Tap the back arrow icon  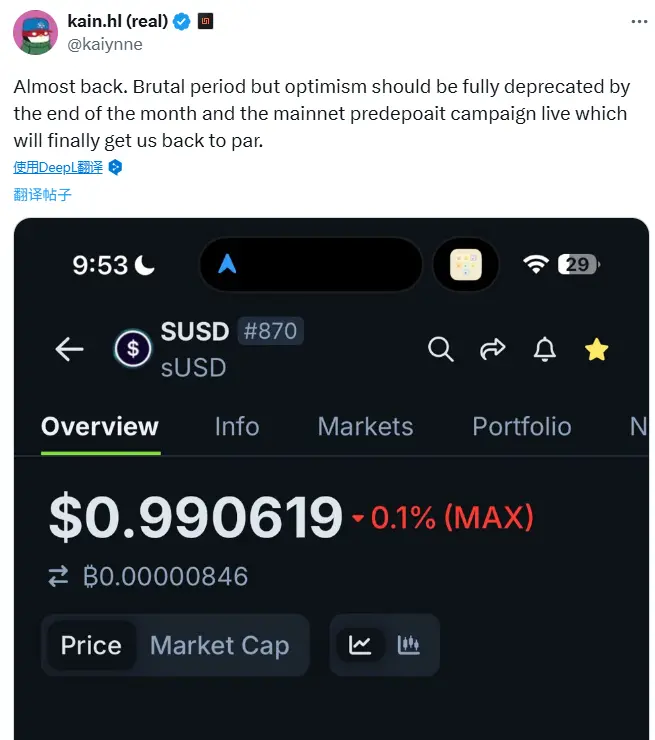(69, 348)
